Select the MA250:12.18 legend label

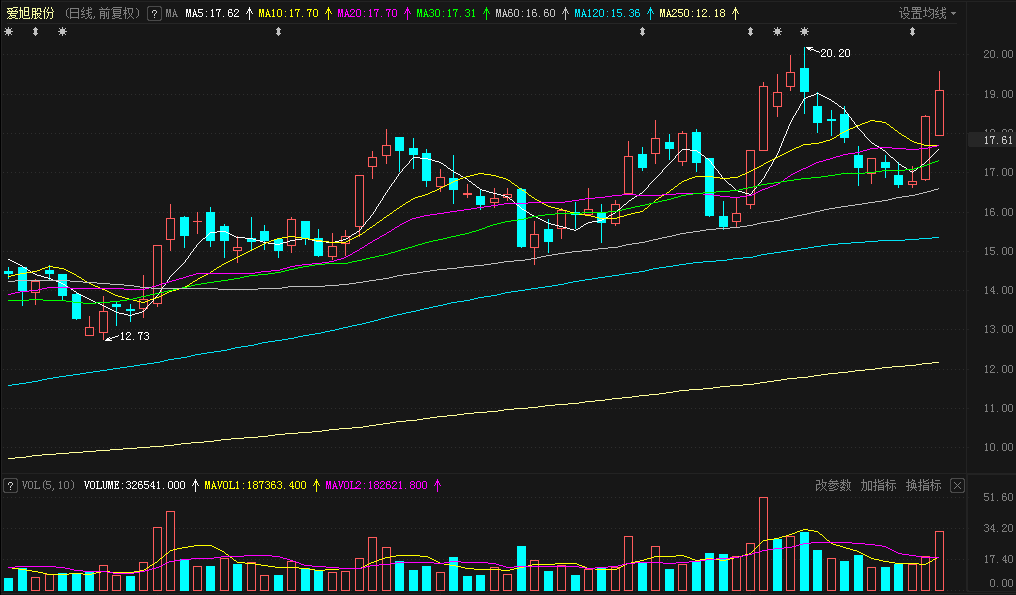pyautogui.click(x=692, y=14)
